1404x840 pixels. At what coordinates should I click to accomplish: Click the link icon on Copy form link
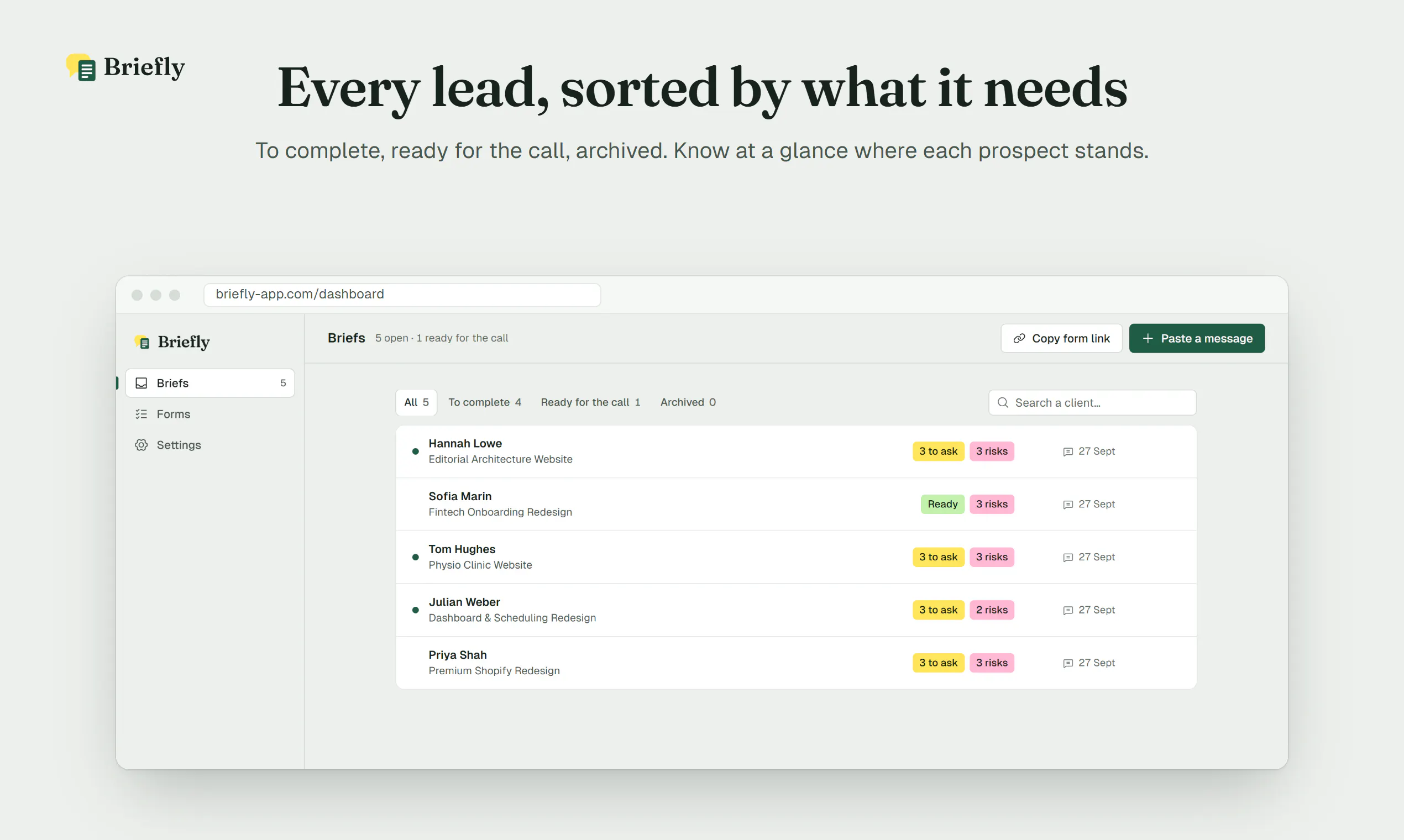[1019, 339]
